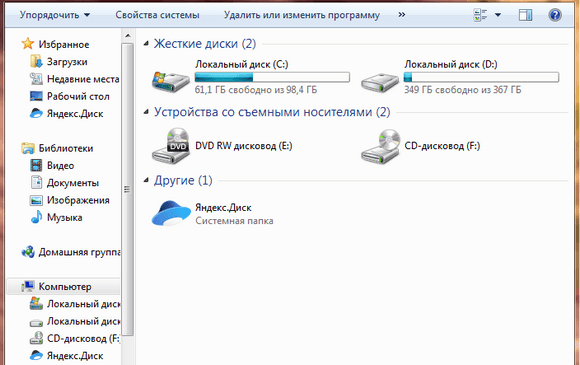Click the DVD RW дисковод (E:) label
Viewport: 580px width, 365px height.
tap(244, 146)
